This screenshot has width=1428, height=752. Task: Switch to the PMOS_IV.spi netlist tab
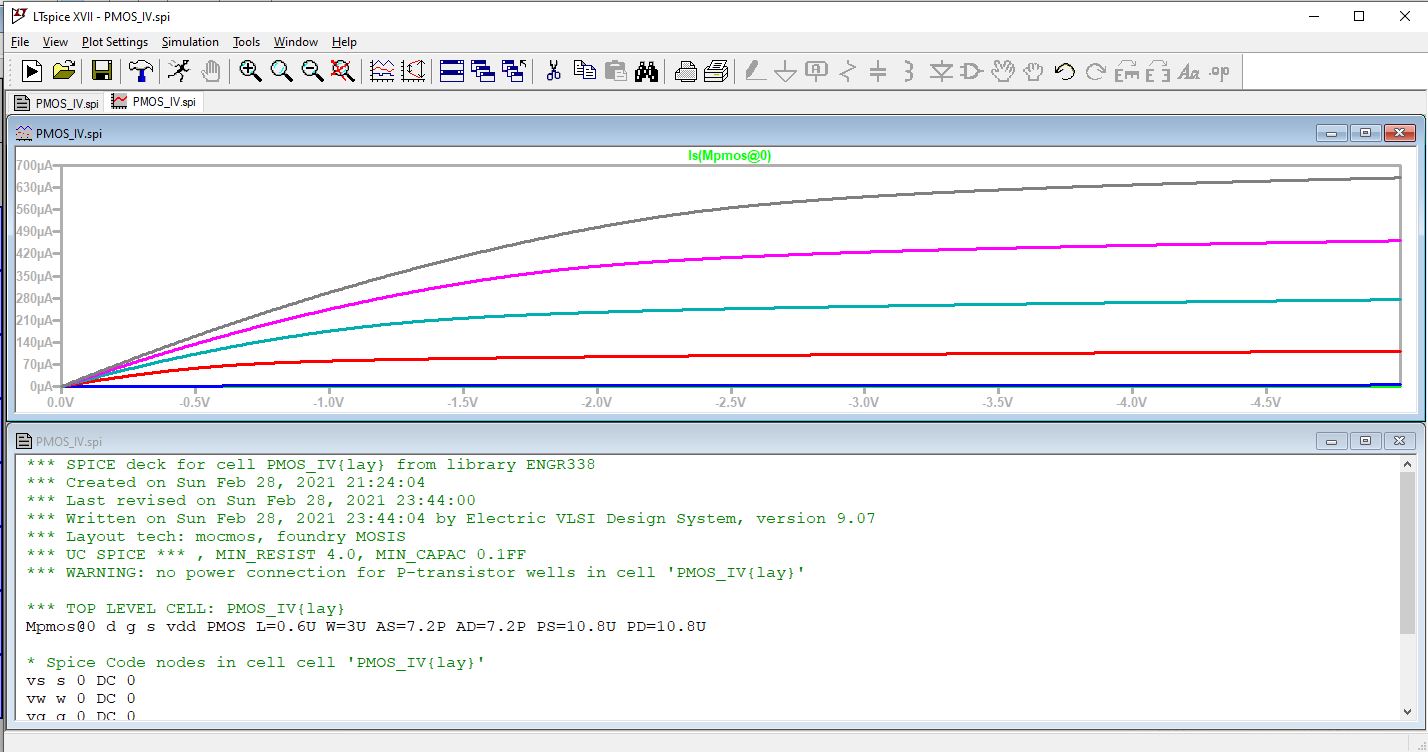pos(56,102)
